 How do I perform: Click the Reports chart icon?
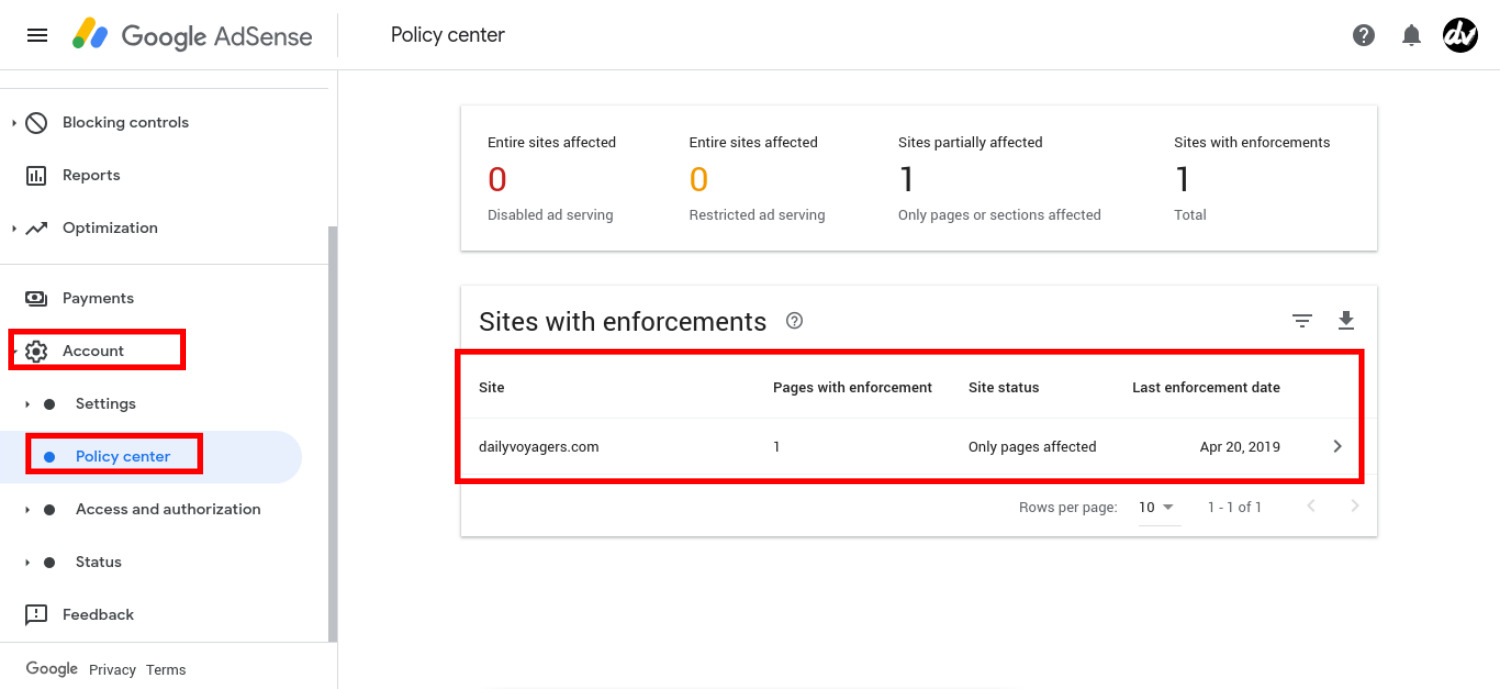click(36, 176)
